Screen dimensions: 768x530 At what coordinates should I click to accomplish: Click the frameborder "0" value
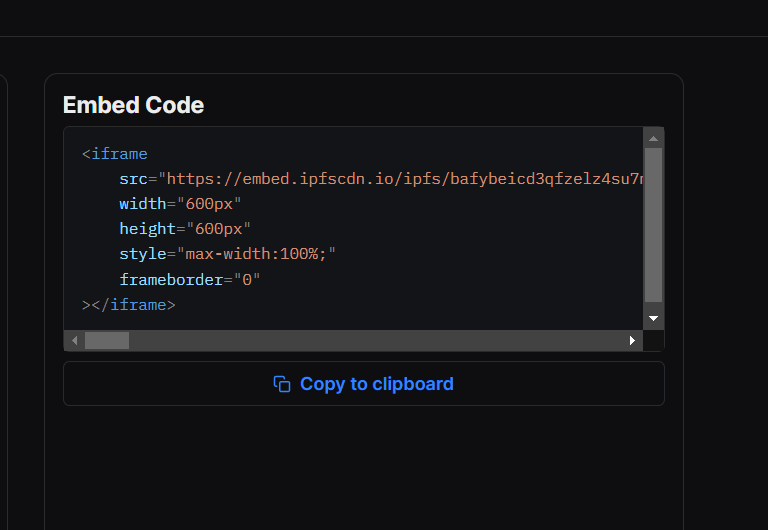(247, 280)
